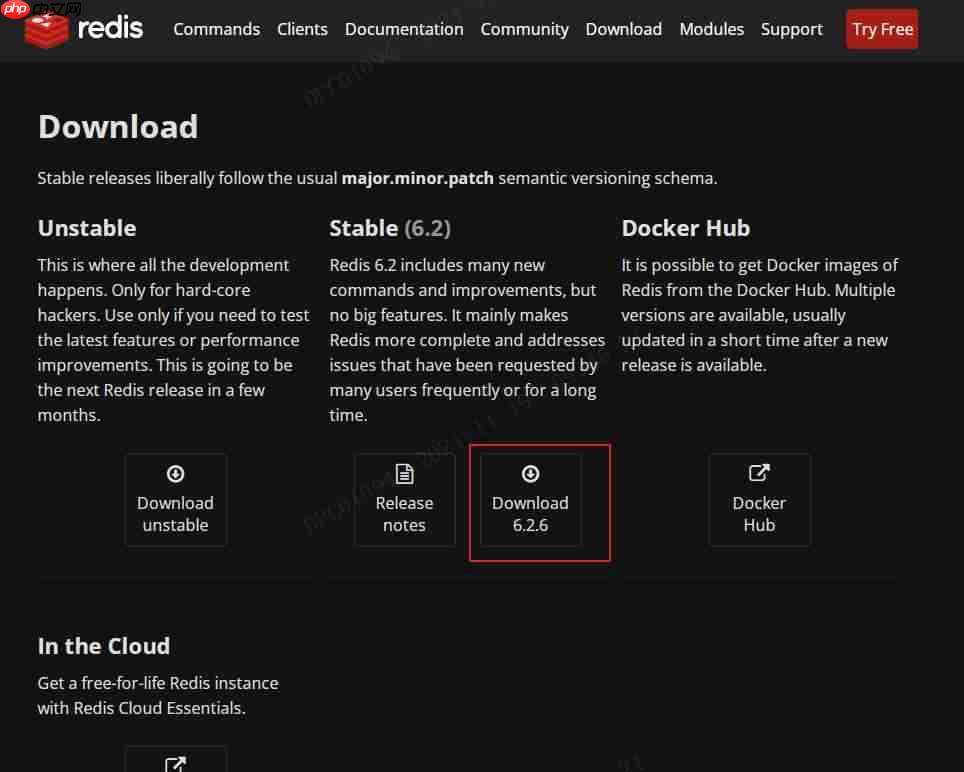
Task: Click the external link icon under In the Cloud
Action: [x=176, y=763]
